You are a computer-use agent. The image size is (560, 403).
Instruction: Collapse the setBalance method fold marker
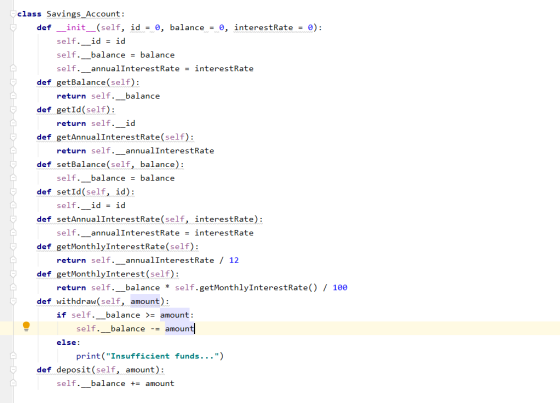tap(13, 165)
